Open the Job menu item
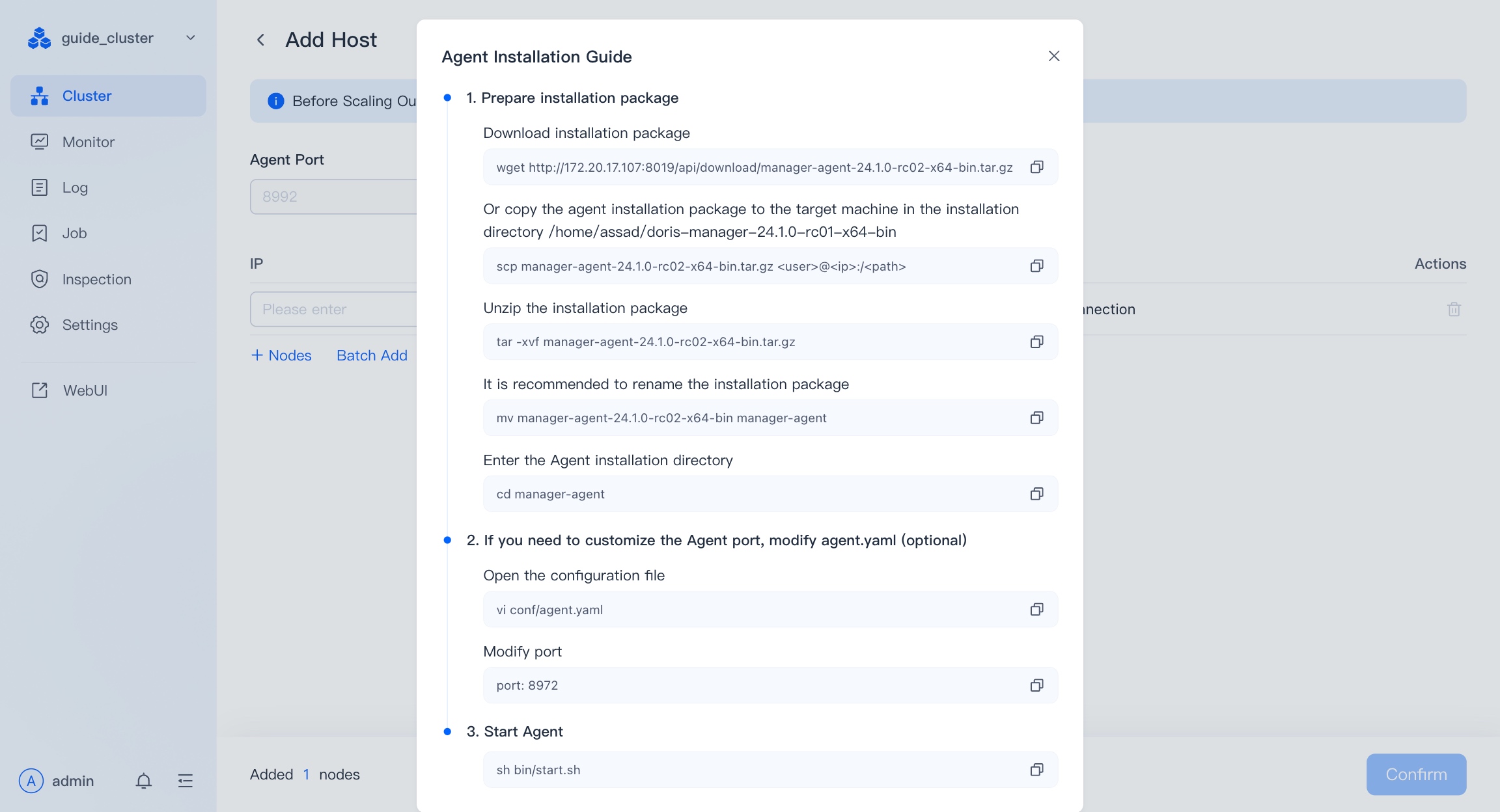Image resolution: width=1500 pixels, height=812 pixels. point(108,233)
